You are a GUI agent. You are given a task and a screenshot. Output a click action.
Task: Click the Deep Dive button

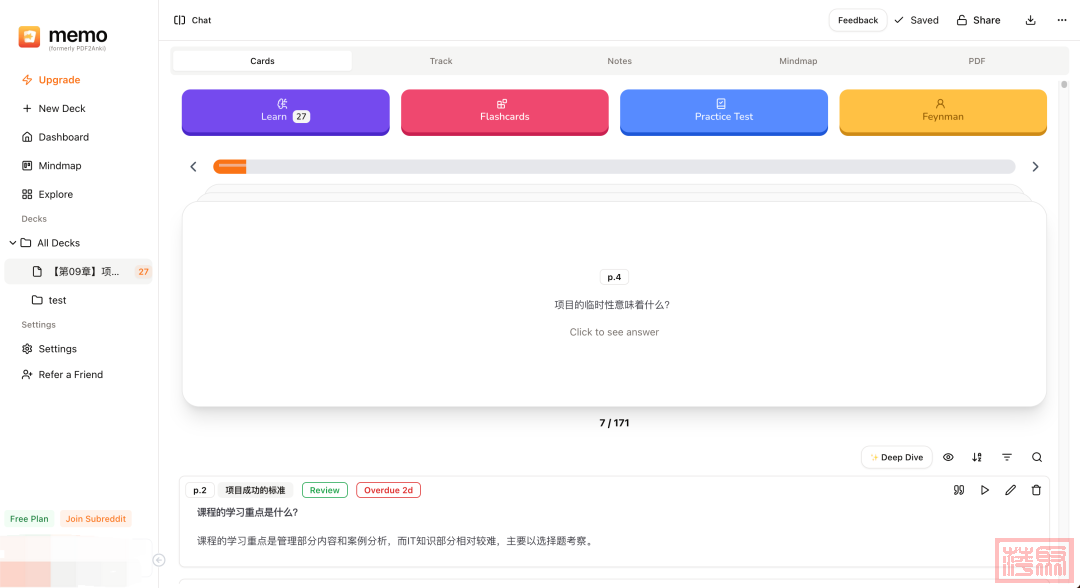click(897, 457)
